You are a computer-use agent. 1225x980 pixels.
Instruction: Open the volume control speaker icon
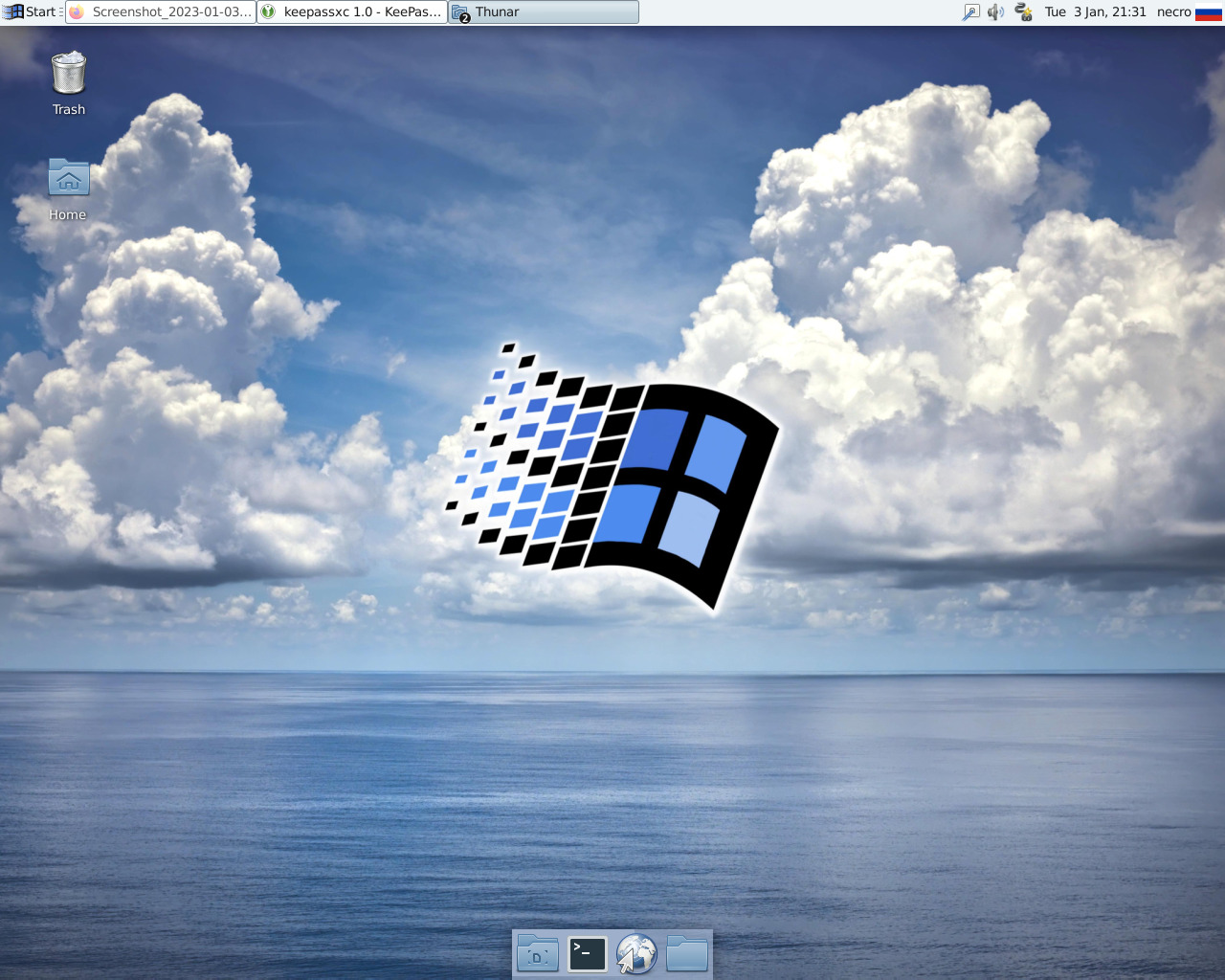[996, 11]
